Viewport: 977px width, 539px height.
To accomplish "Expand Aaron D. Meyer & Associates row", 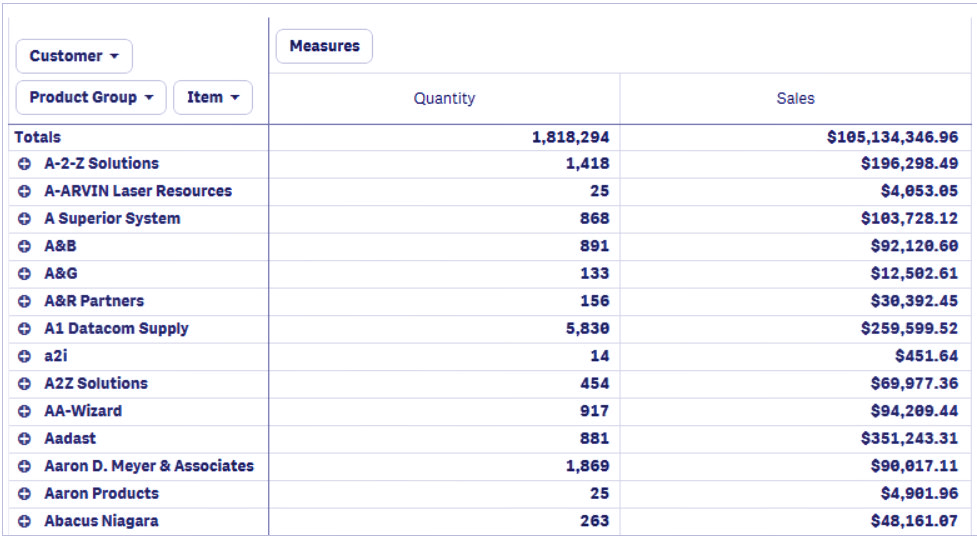I will click(x=24, y=465).
